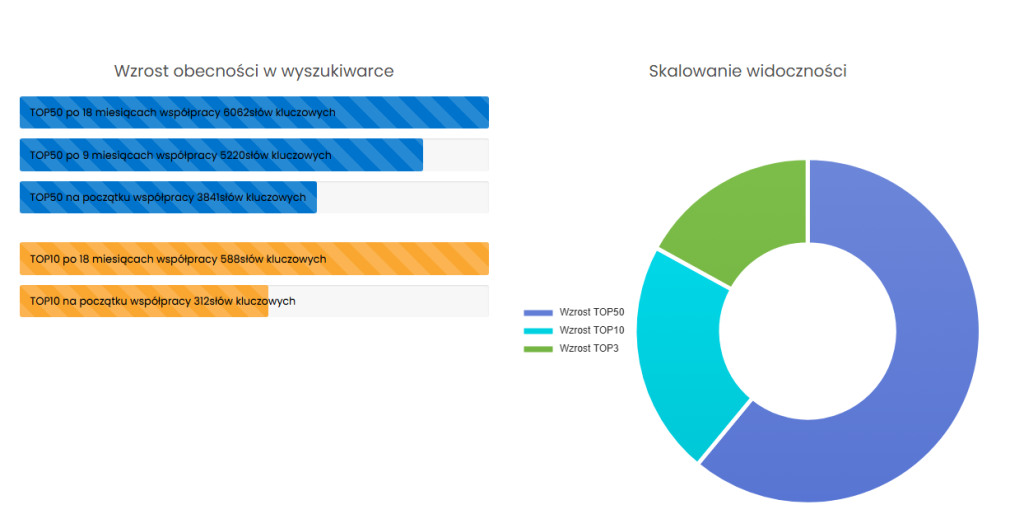Screen dimensions: 1024x528
Task: Click the white center of the donut chart
Action: 808,331
